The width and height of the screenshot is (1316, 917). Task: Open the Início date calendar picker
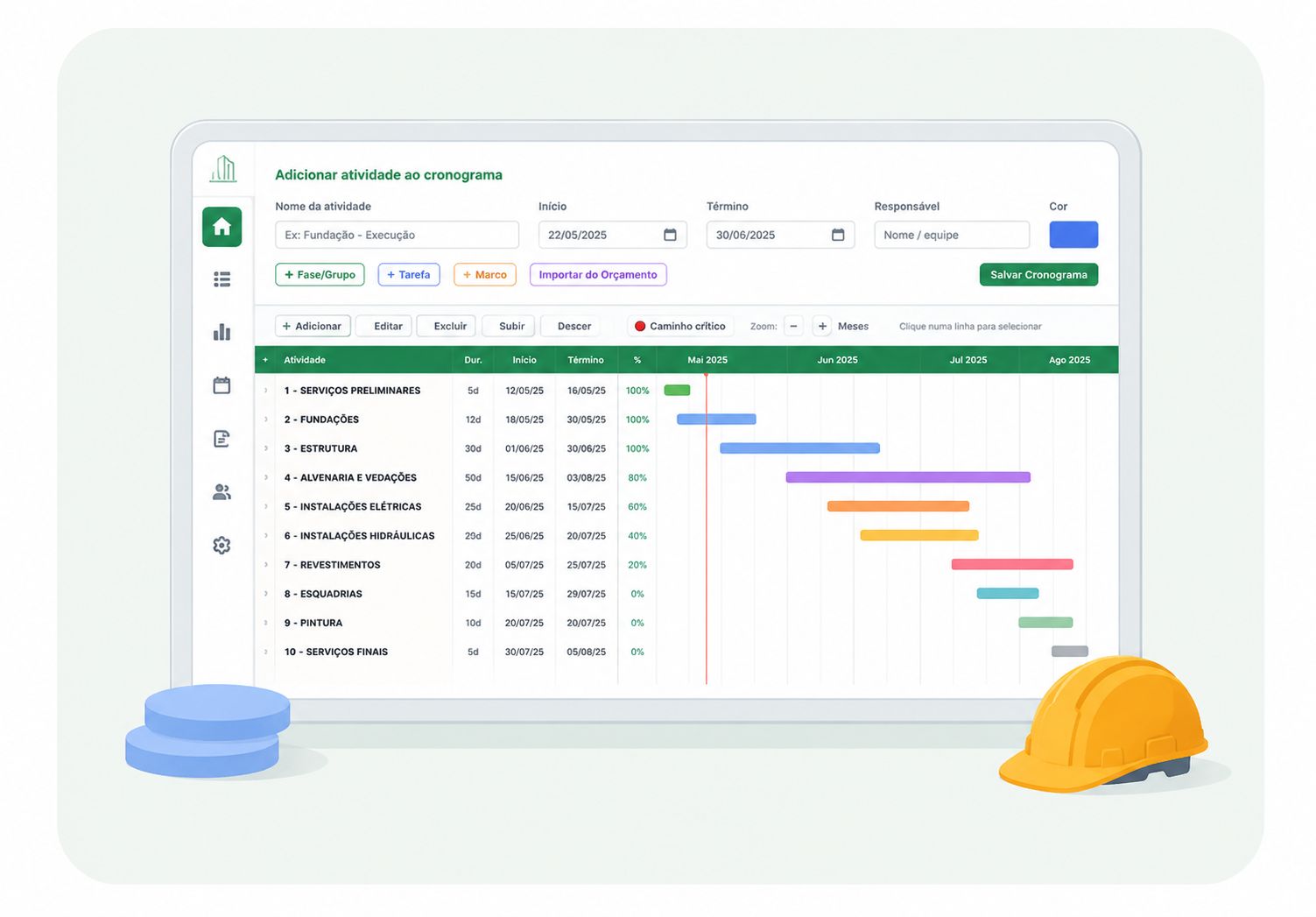click(670, 235)
